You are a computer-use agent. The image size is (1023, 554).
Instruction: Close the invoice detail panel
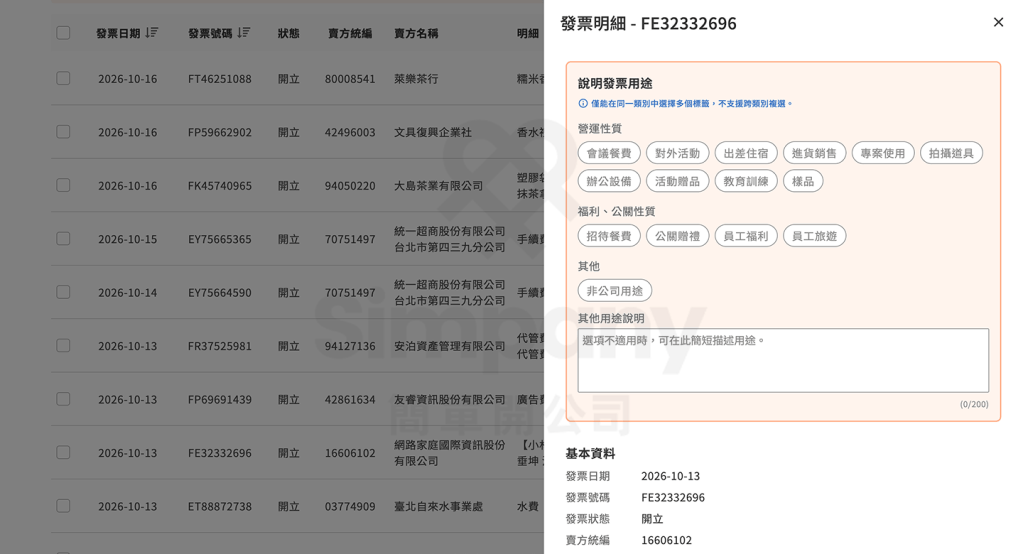(x=998, y=22)
